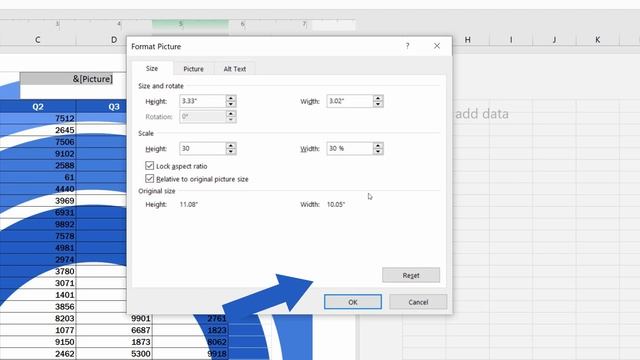
Task: Select cell with value 2645
Action: [x=38, y=130]
